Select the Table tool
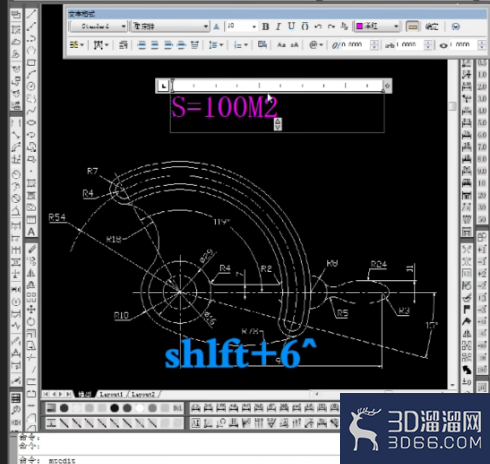490x464 pixels. point(31,220)
